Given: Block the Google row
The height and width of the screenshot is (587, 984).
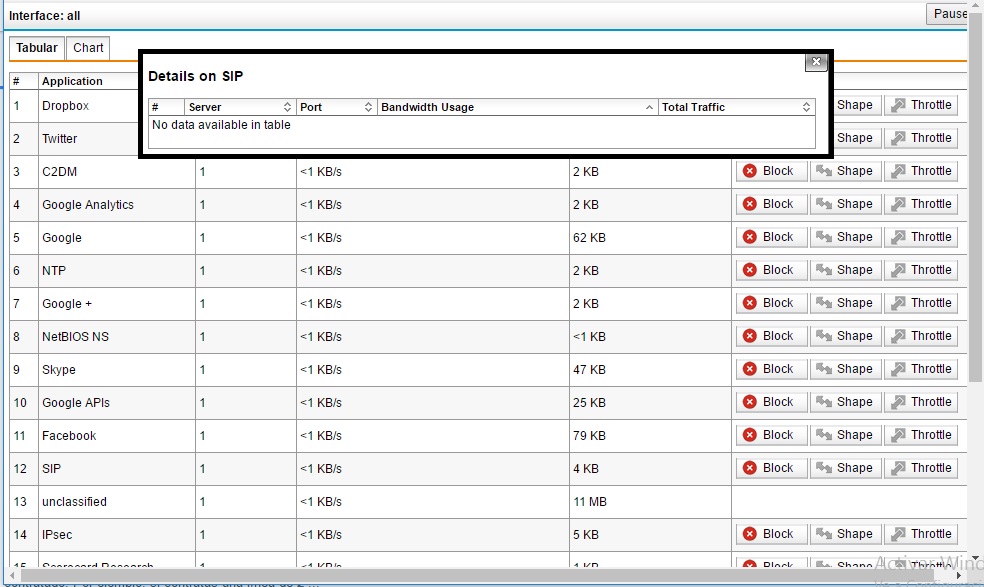Looking at the screenshot, I should 771,237.
